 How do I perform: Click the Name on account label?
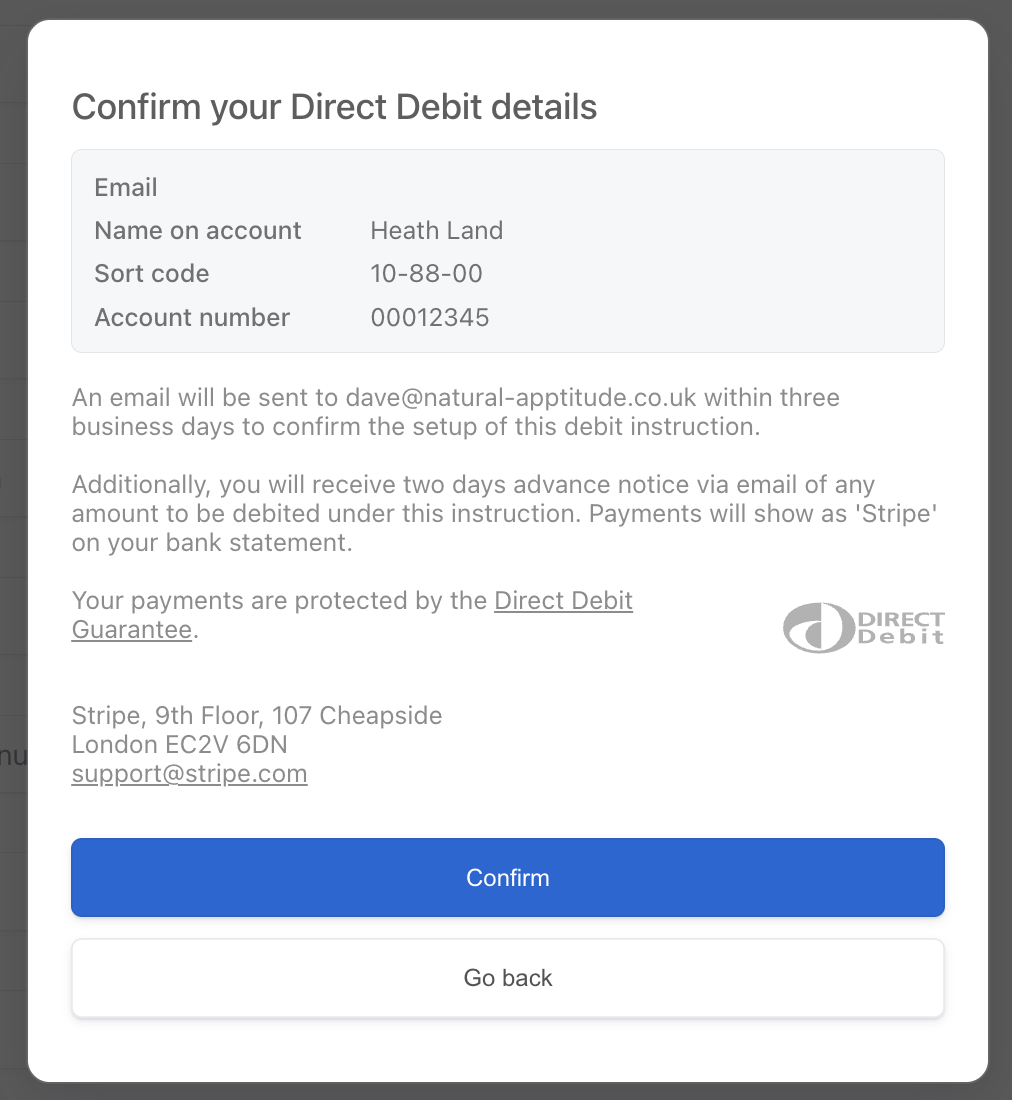(198, 230)
